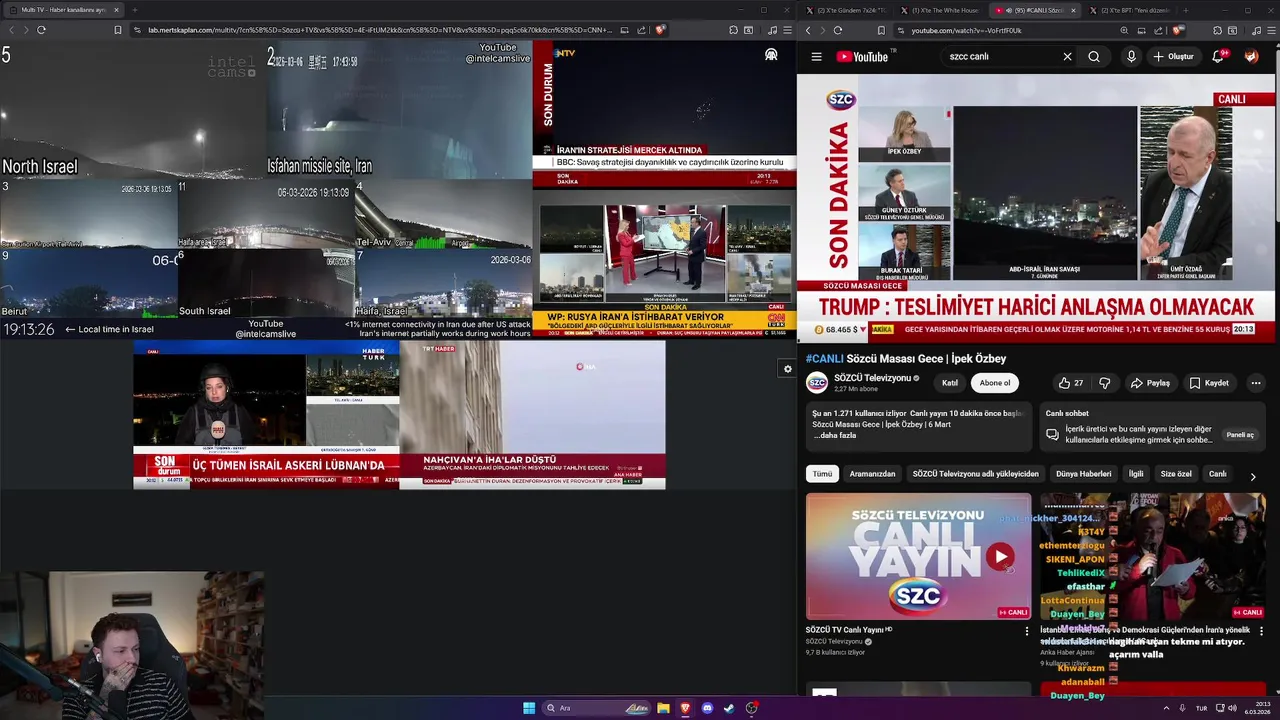Open the Multi TV window's browser menu
Viewport: 1280px width, 720px height.
coord(787,30)
